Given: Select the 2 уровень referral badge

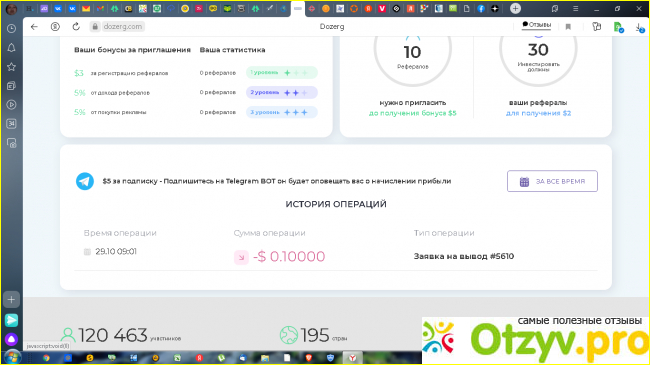Looking at the screenshot, I should pyautogui.click(x=281, y=92).
